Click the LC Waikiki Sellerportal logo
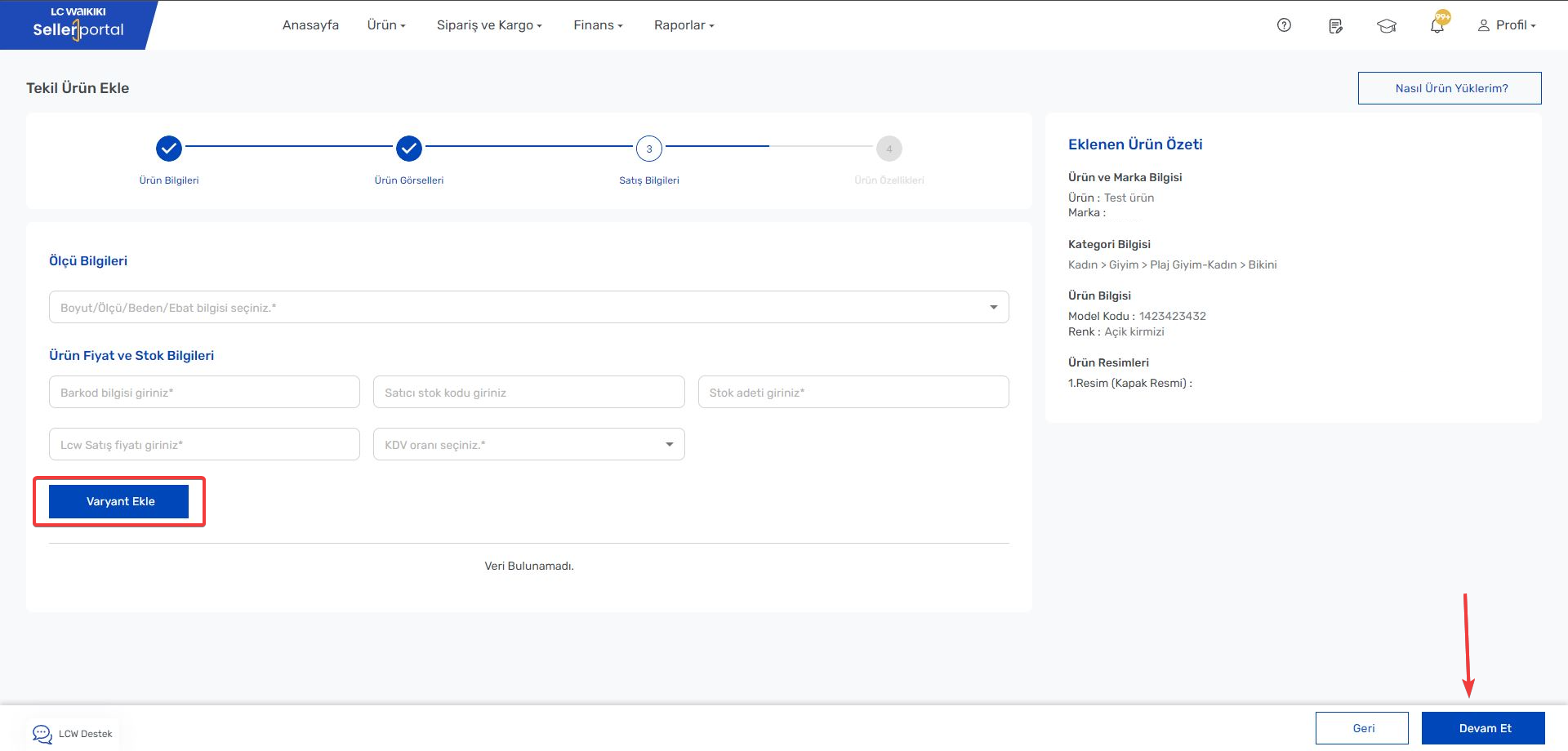Screen dimensions: 1568x751 click(78, 24)
